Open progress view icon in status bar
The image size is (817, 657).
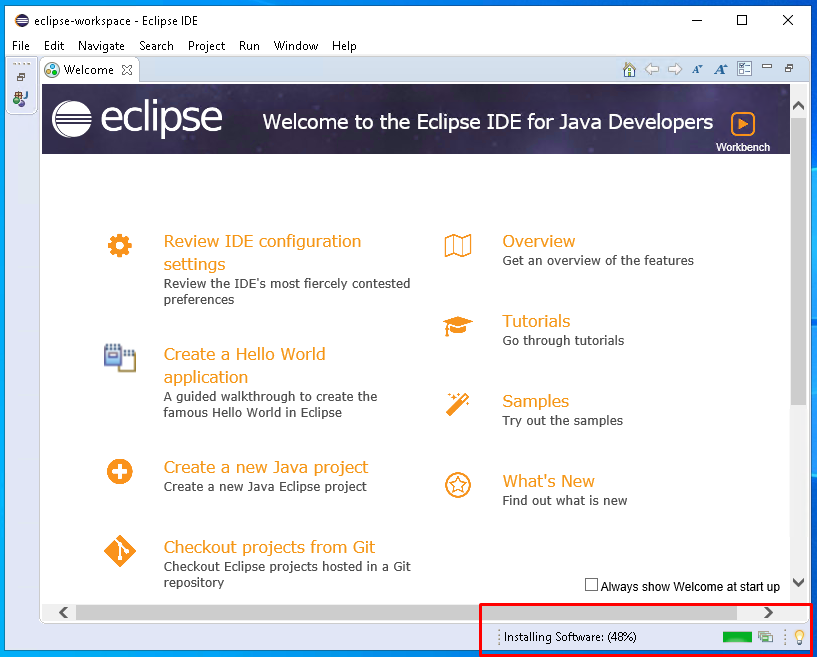(x=765, y=637)
